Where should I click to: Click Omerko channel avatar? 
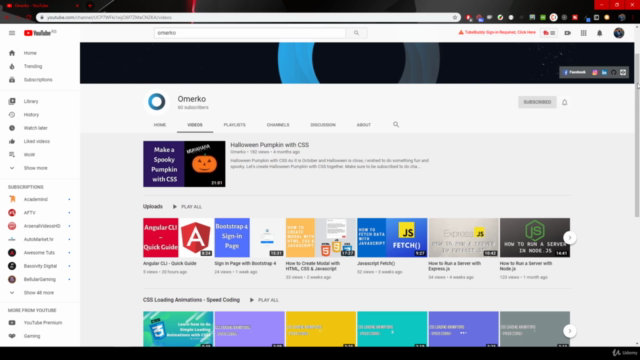pyautogui.click(x=157, y=102)
